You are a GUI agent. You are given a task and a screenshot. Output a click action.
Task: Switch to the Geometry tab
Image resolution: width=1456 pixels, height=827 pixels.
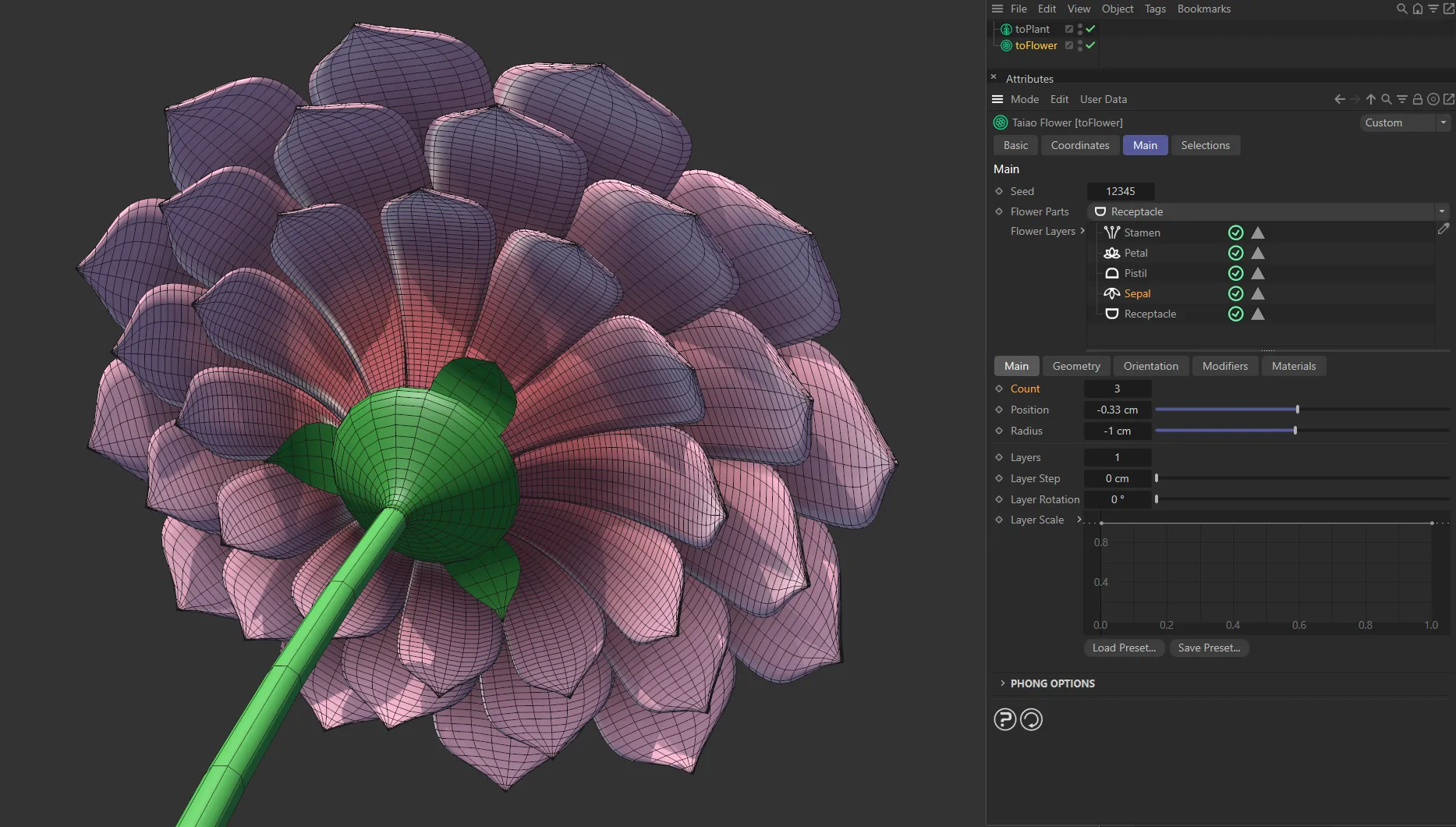coord(1075,366)
